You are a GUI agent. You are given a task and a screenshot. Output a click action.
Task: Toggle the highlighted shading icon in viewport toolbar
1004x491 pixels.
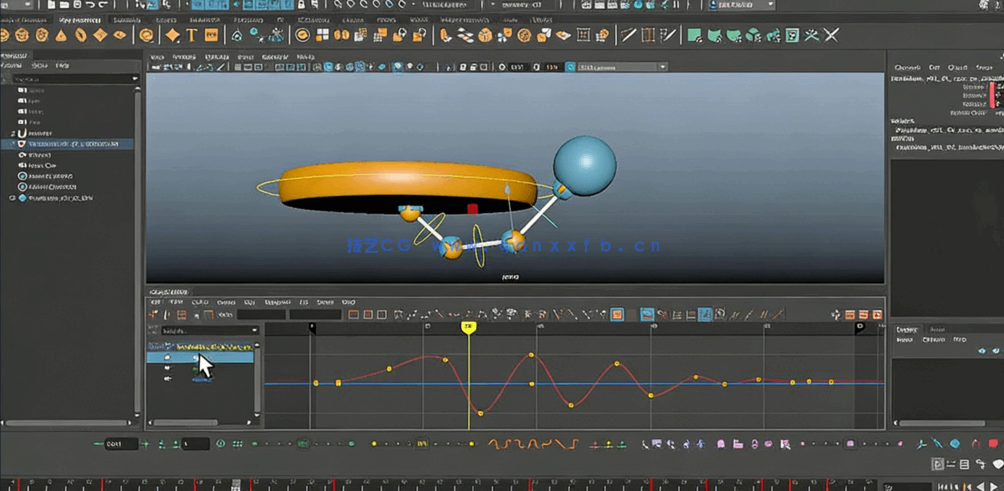pyautogui.click(x=328, y=67)
